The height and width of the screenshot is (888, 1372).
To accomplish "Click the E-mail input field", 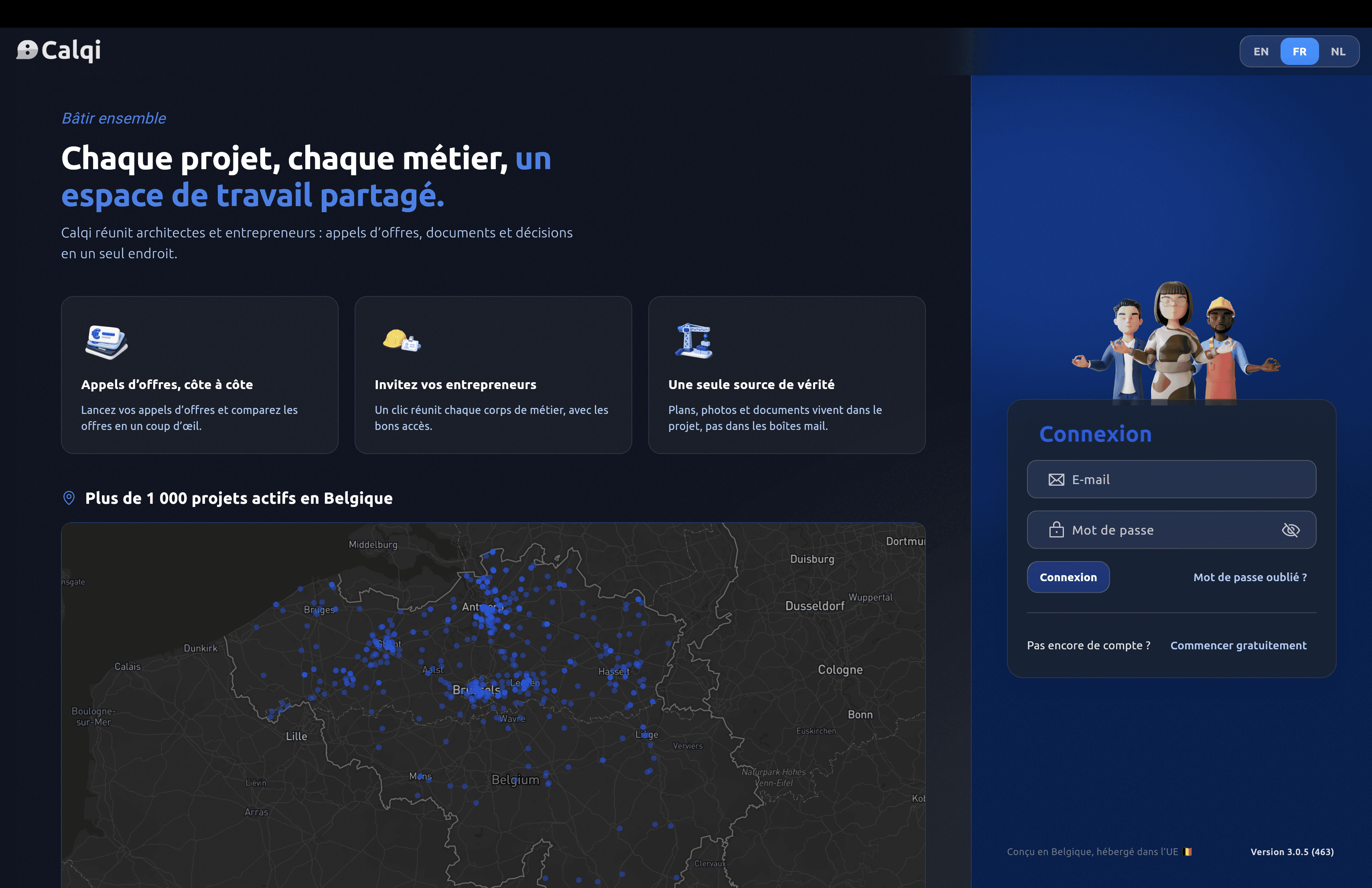I will pyautogui.click(x=1171, y=479).
